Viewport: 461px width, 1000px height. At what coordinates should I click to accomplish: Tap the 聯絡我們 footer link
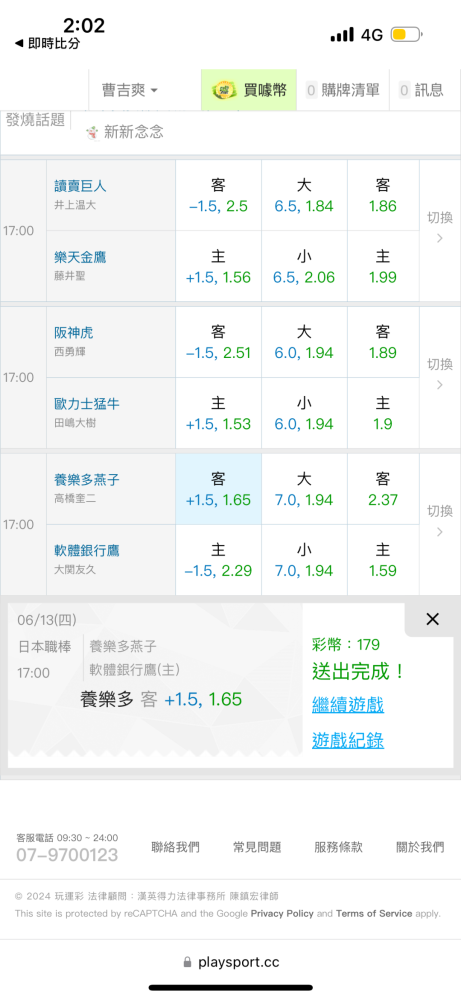point(175,847)
